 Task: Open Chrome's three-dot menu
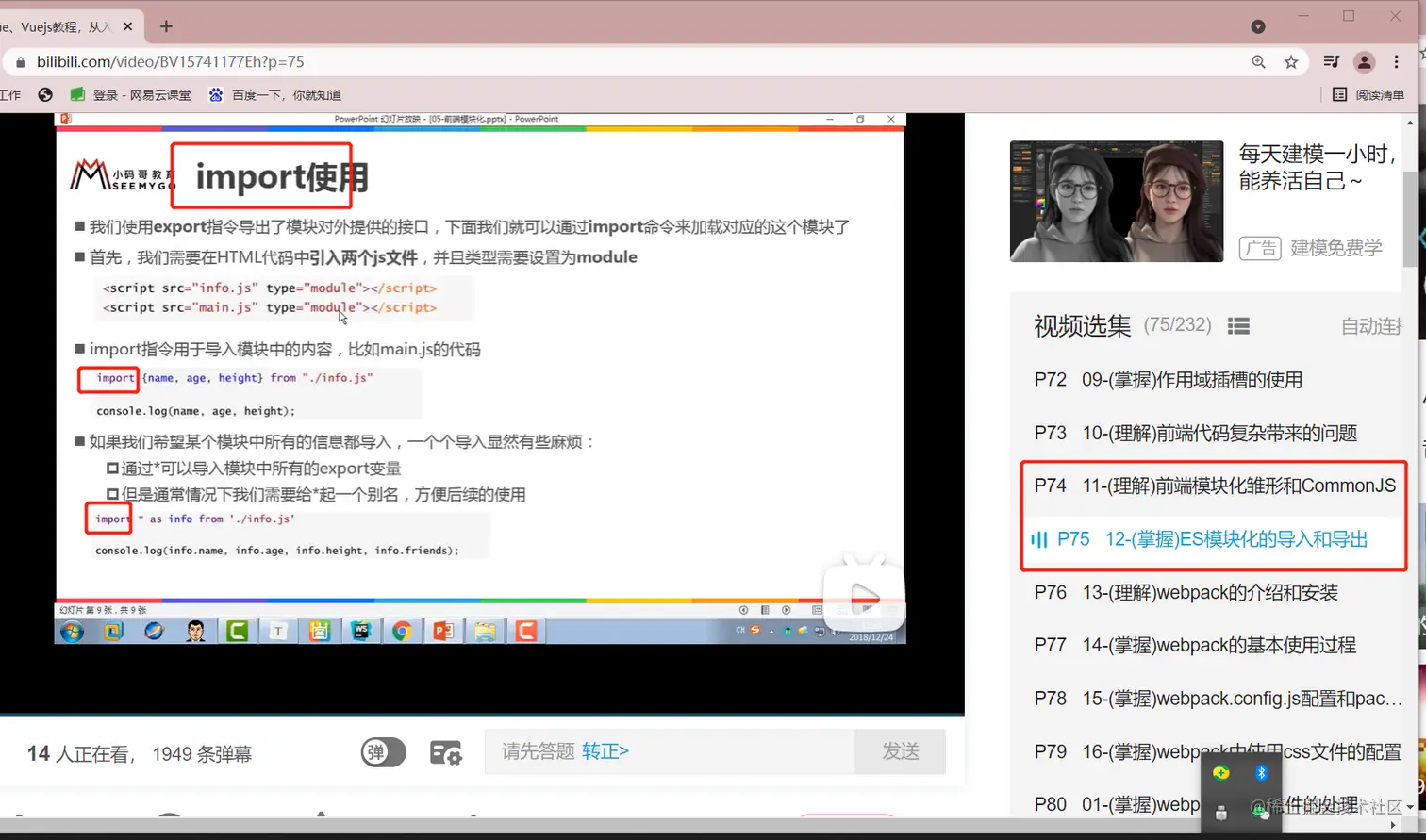(1397, 62)
